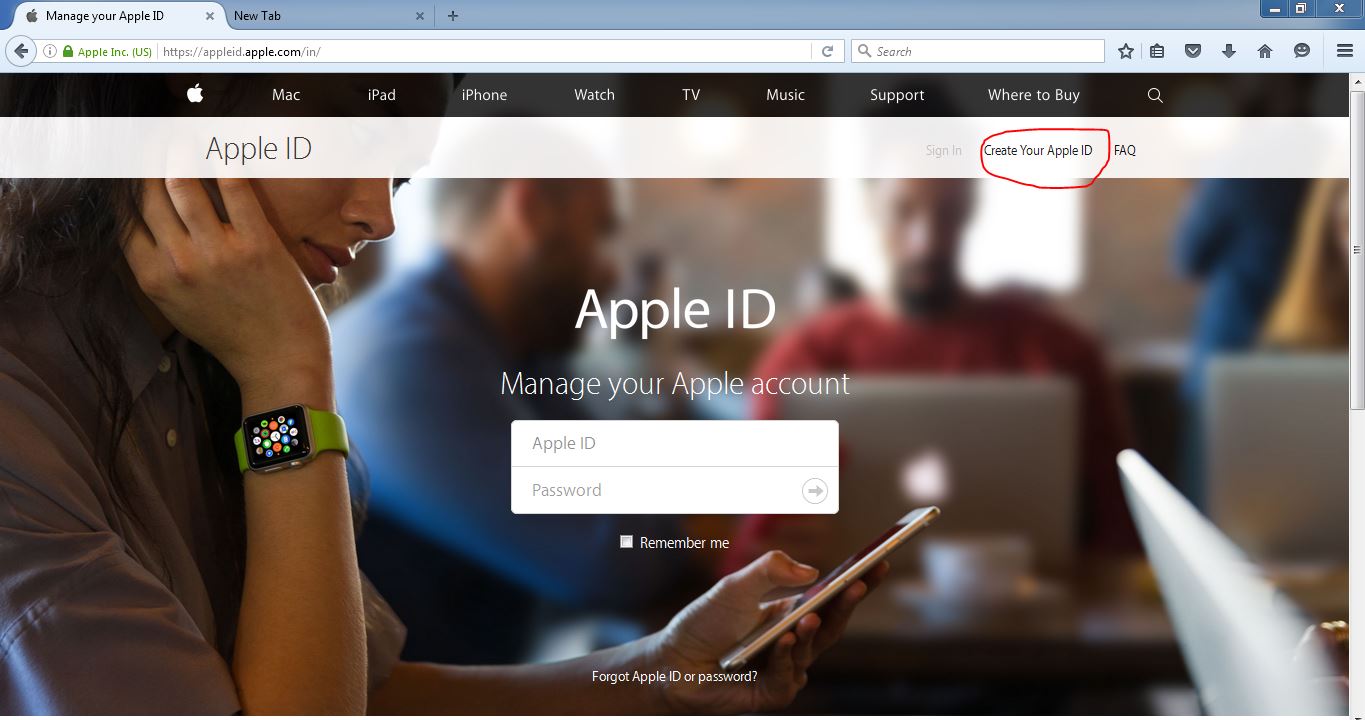
Task: Open the Watch menu item
Action: [x=594, y=95]
